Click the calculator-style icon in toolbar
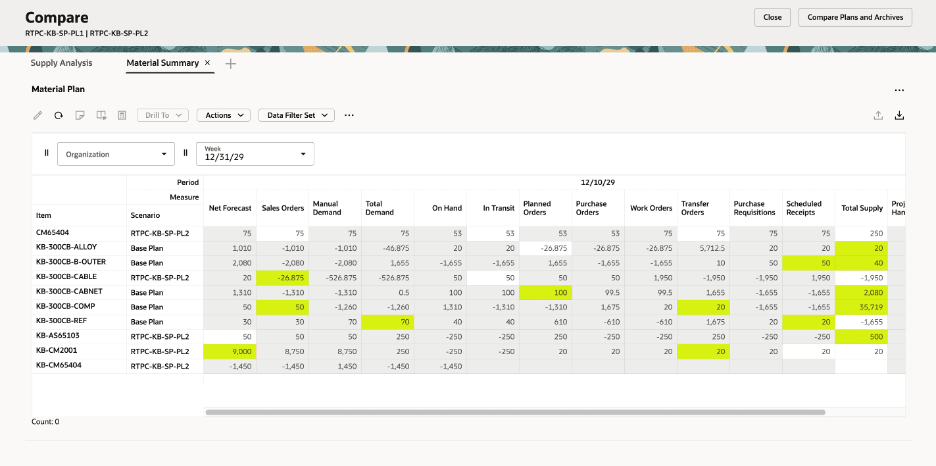 [122, 115]
